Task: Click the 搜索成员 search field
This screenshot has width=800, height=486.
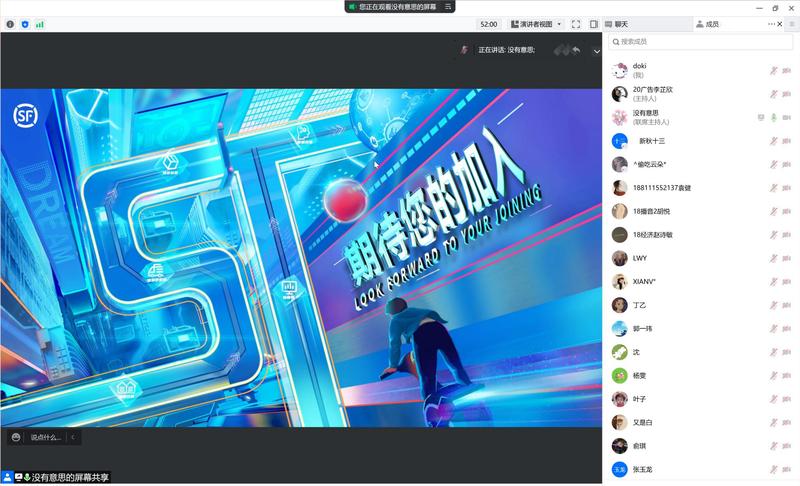Action: tap(700, 42)
